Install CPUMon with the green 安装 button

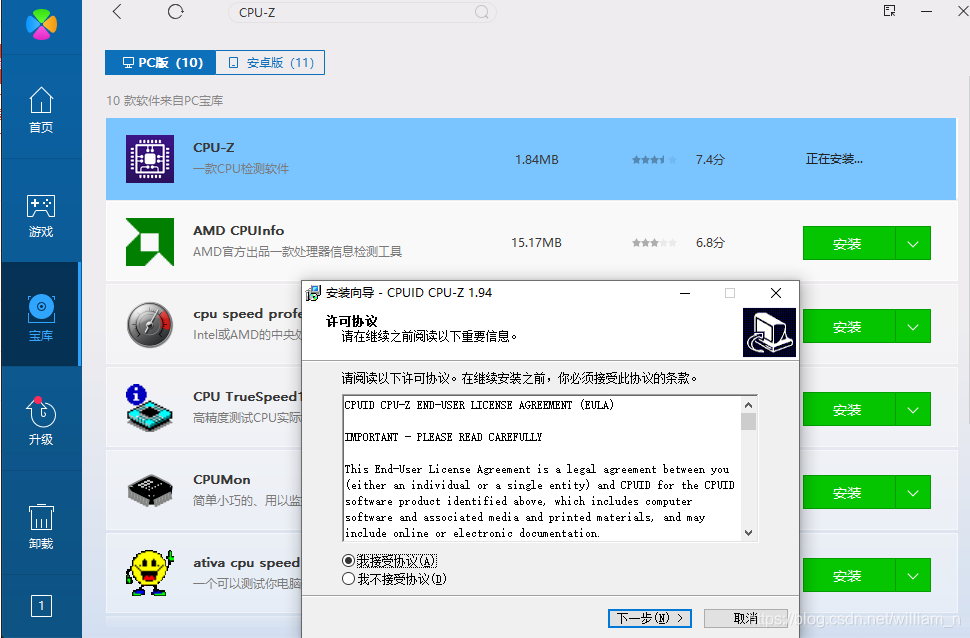point(849,492)
